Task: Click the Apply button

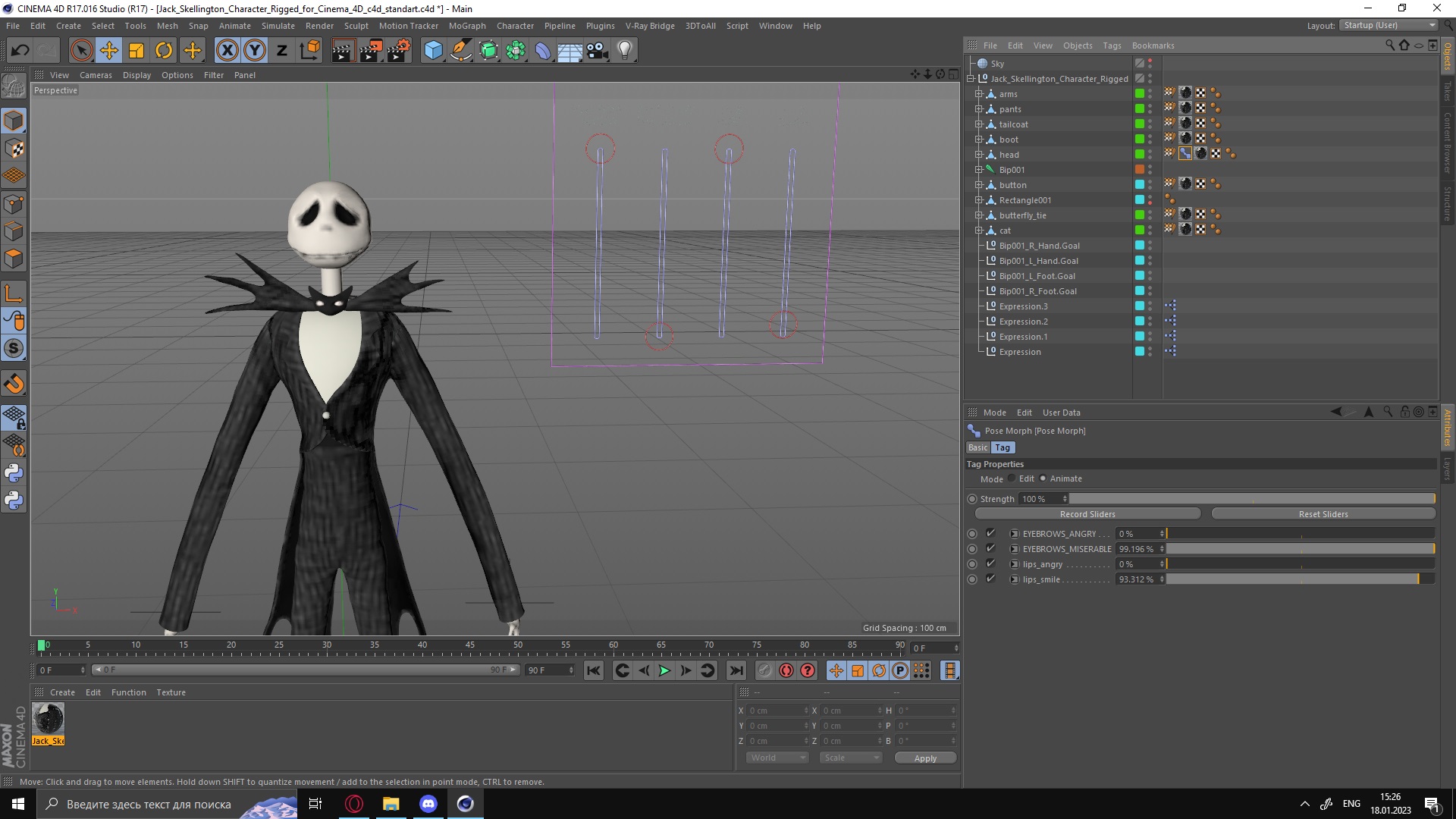Action: click(924, 758)
